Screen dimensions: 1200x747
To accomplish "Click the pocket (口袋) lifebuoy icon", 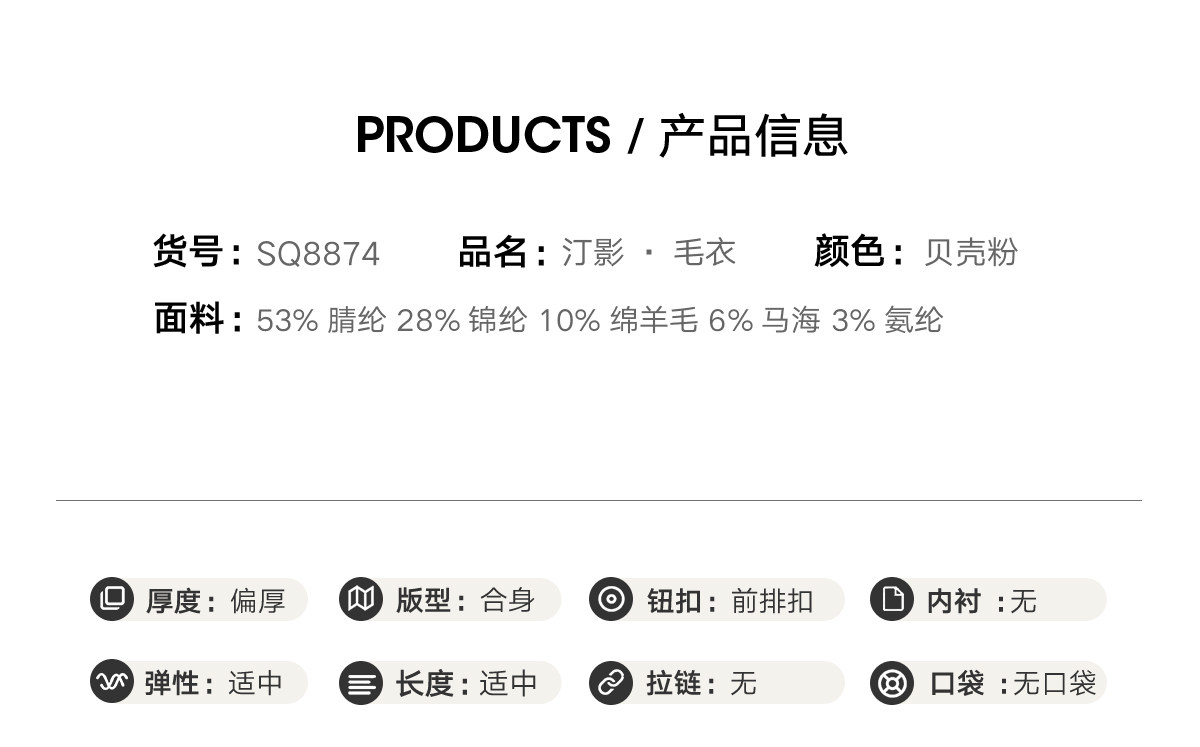I will pos(892,684).
